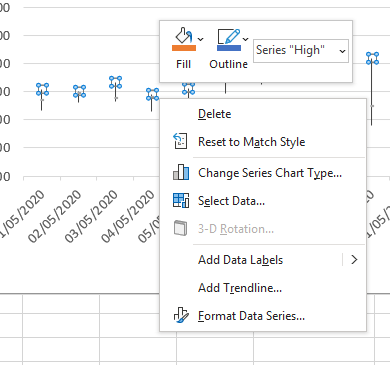
Task: Click the Format Data Series paint icon
Action: (x=181, y=315)
